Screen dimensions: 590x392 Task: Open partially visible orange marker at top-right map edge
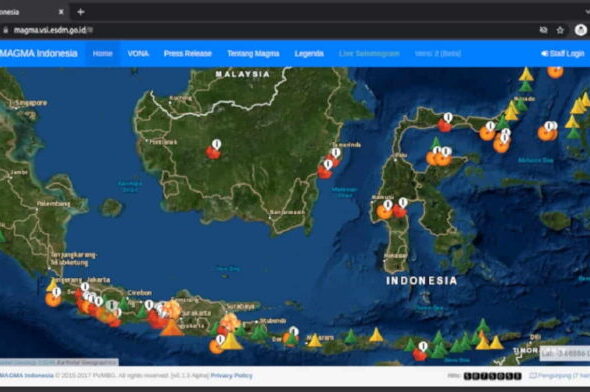[555, 72]
